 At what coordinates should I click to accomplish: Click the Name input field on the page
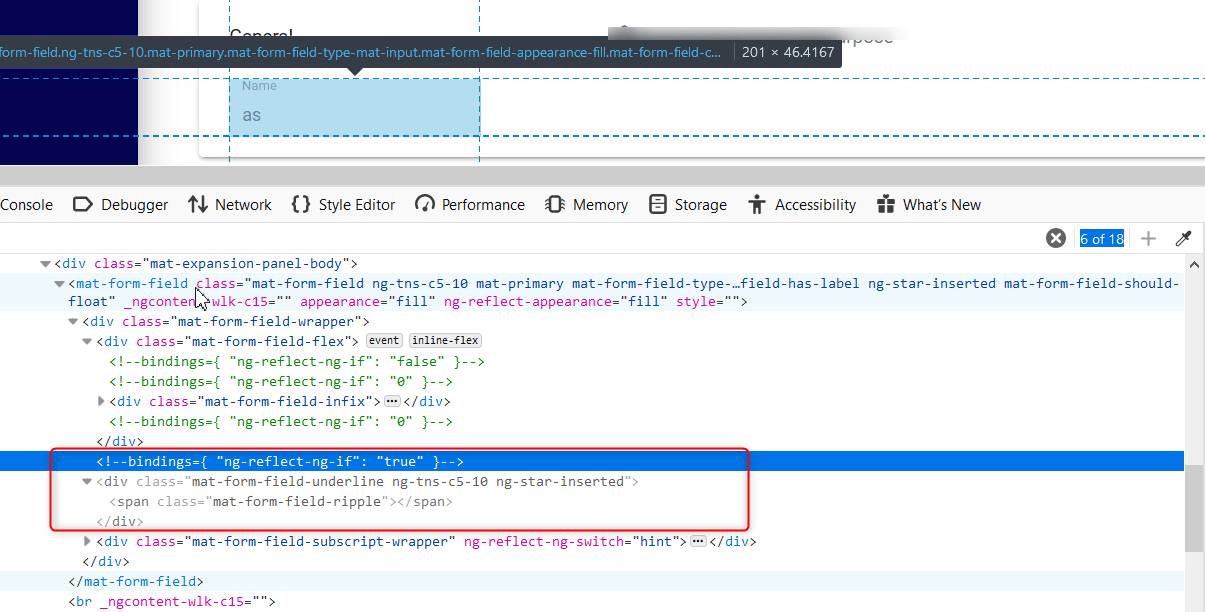tap(354, 108)
